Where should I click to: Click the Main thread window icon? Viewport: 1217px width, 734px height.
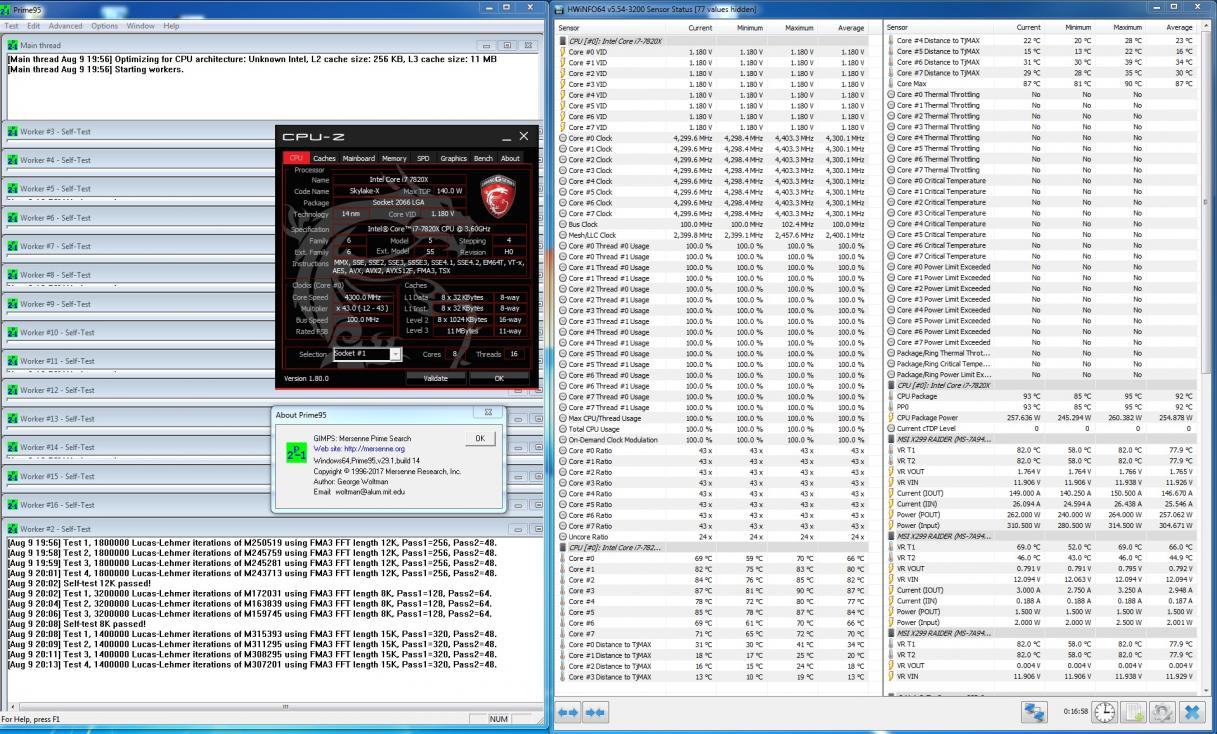pyautogui.click(x=12, y=45)
